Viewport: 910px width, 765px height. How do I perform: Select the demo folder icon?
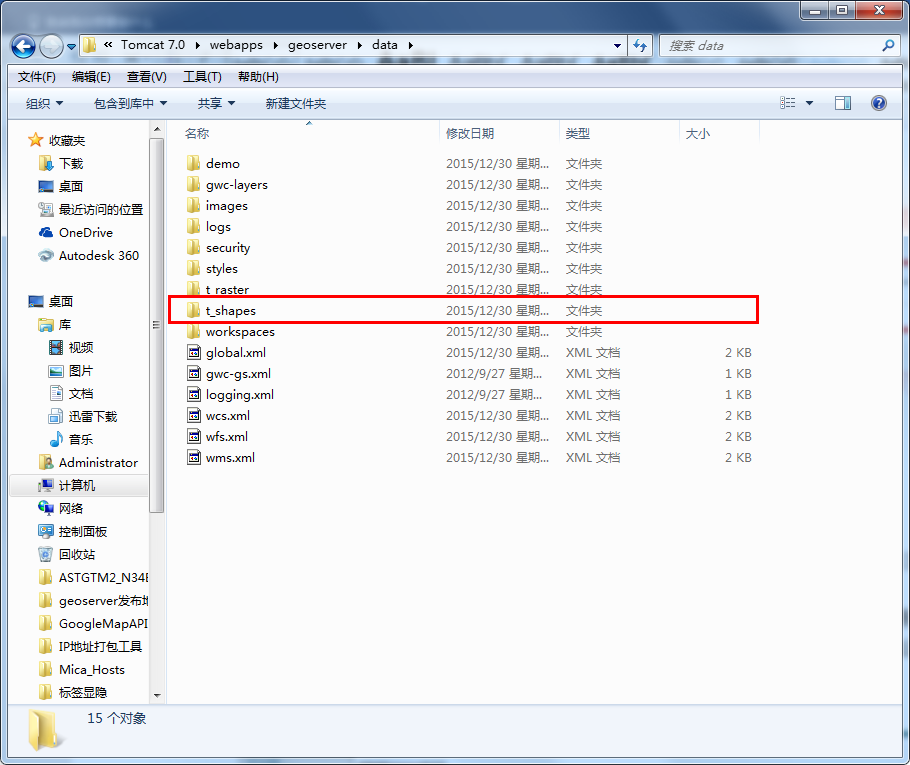[194, 163]
